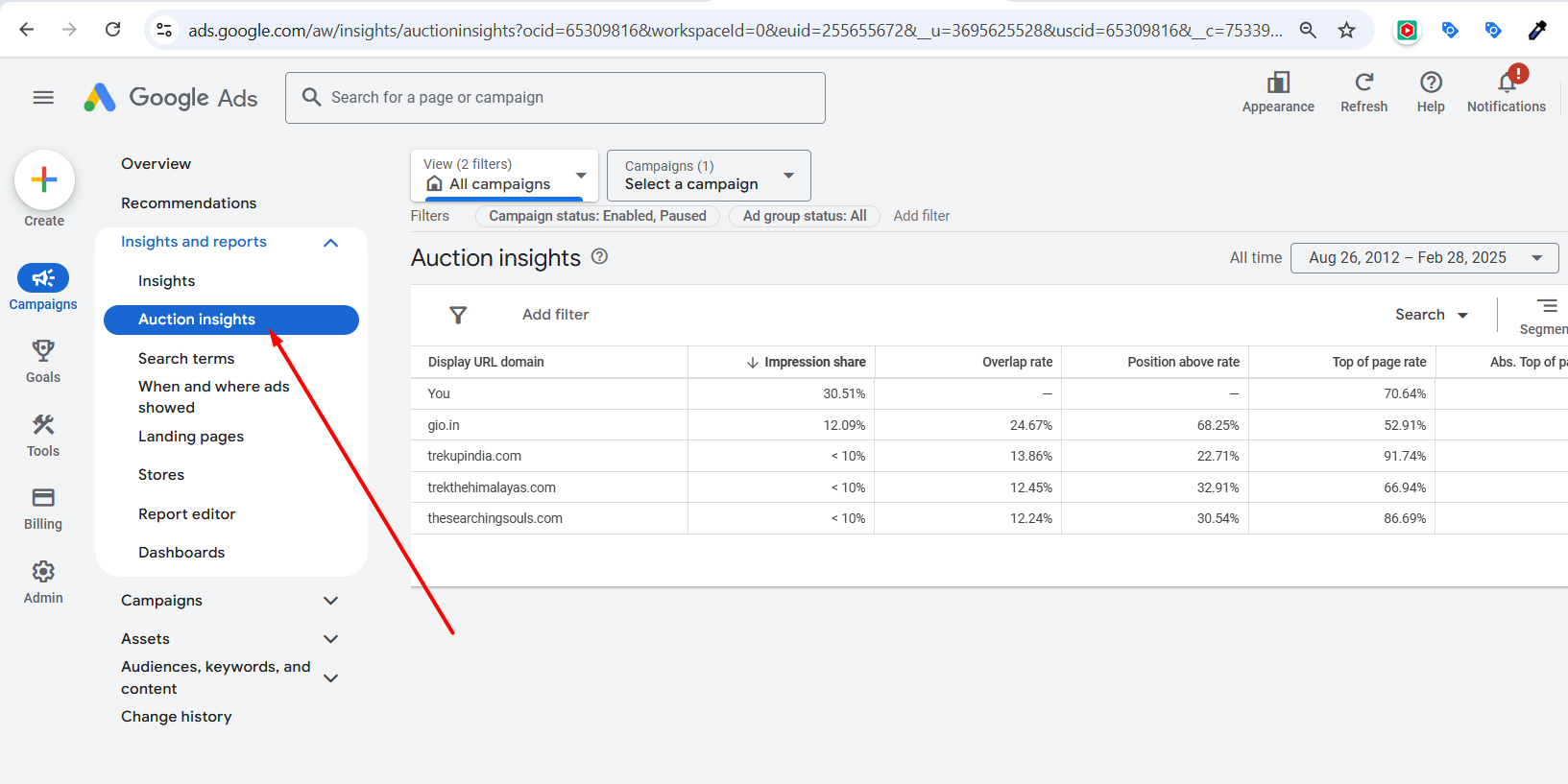Sort by Position above rate column header
1568x784 pixels.
point(1183,362)
